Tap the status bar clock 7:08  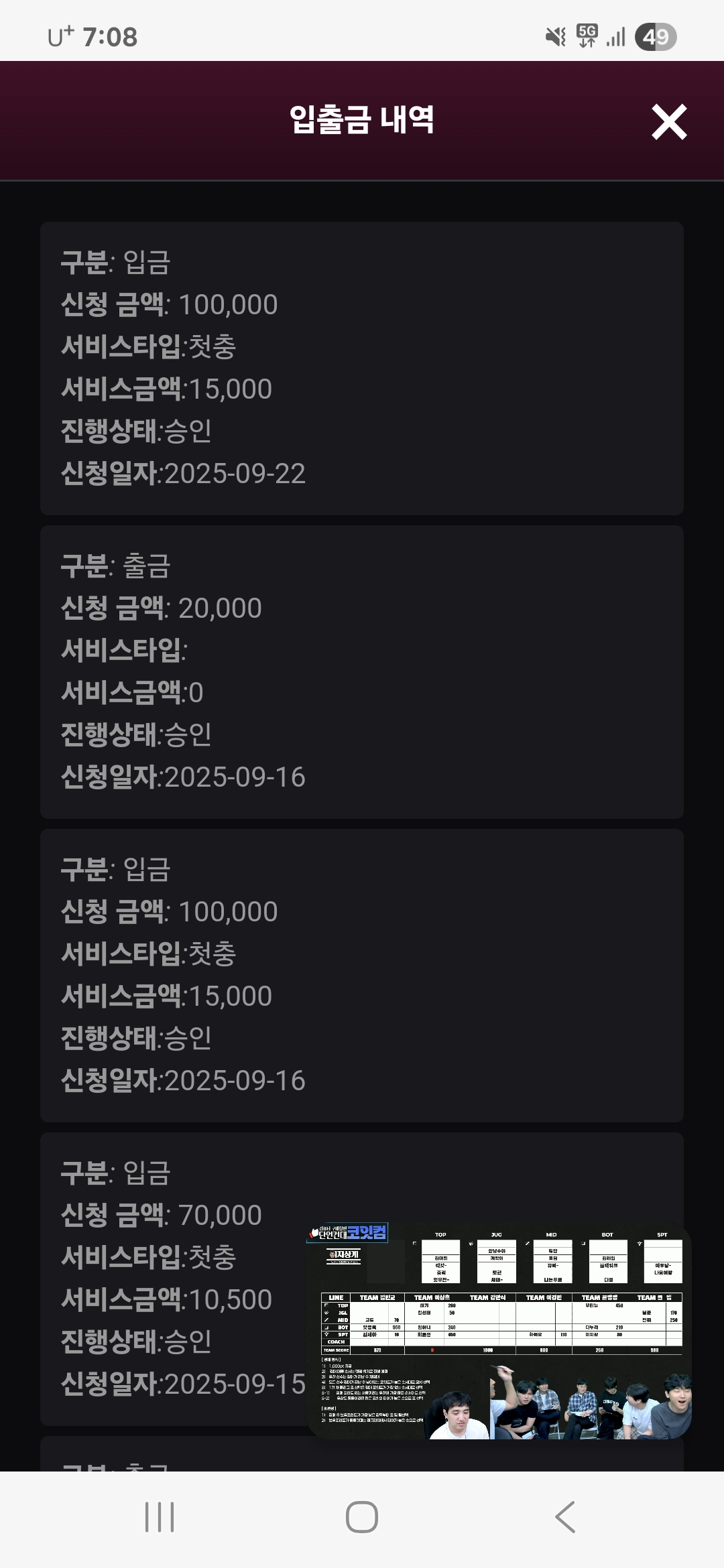pyautogui.click(x=110, y=37)
